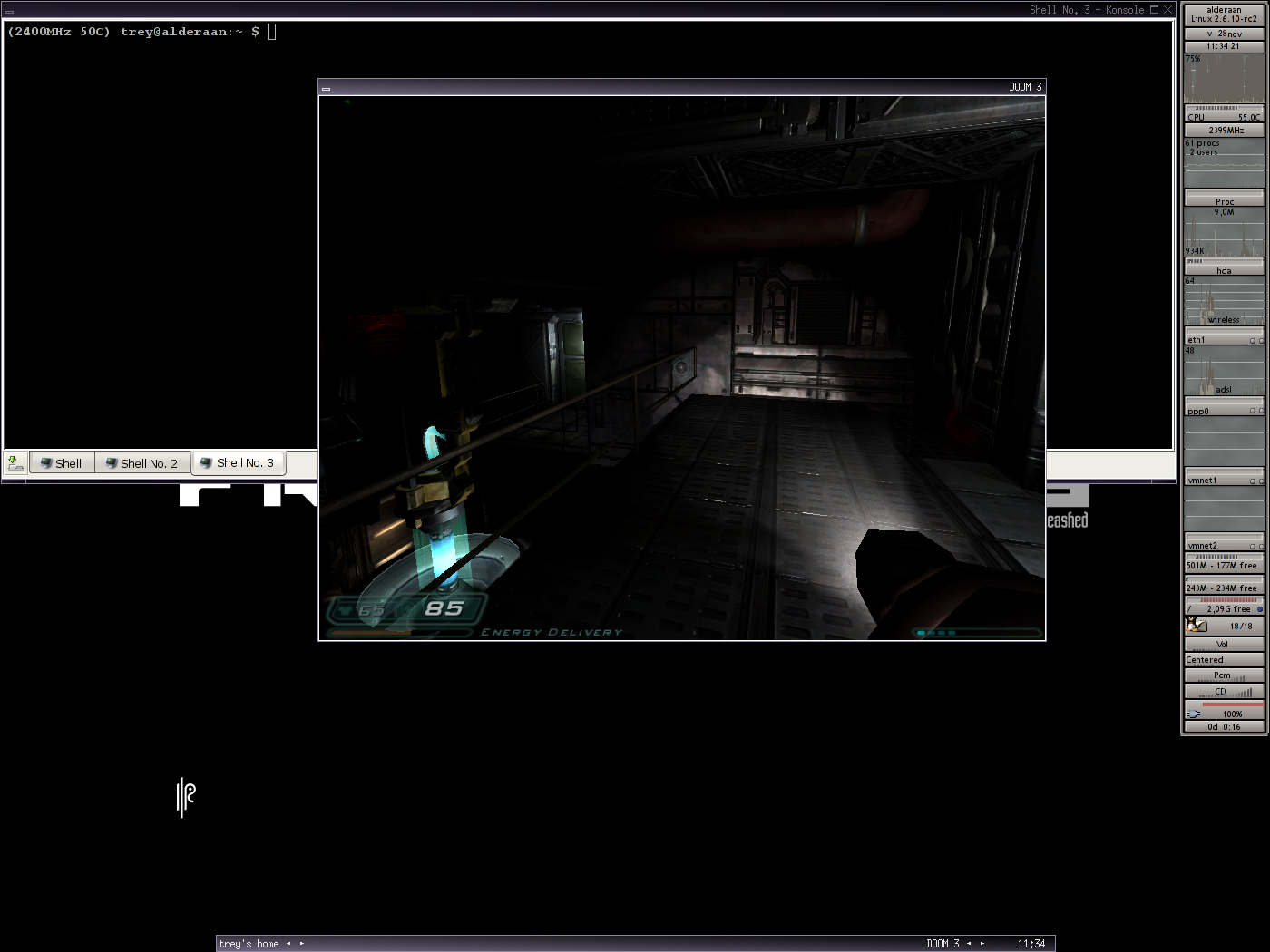Screen dimensions: 1270x952
Task: Go to next workspace arrow beside trey's home
Action: (x=302, y=944)
